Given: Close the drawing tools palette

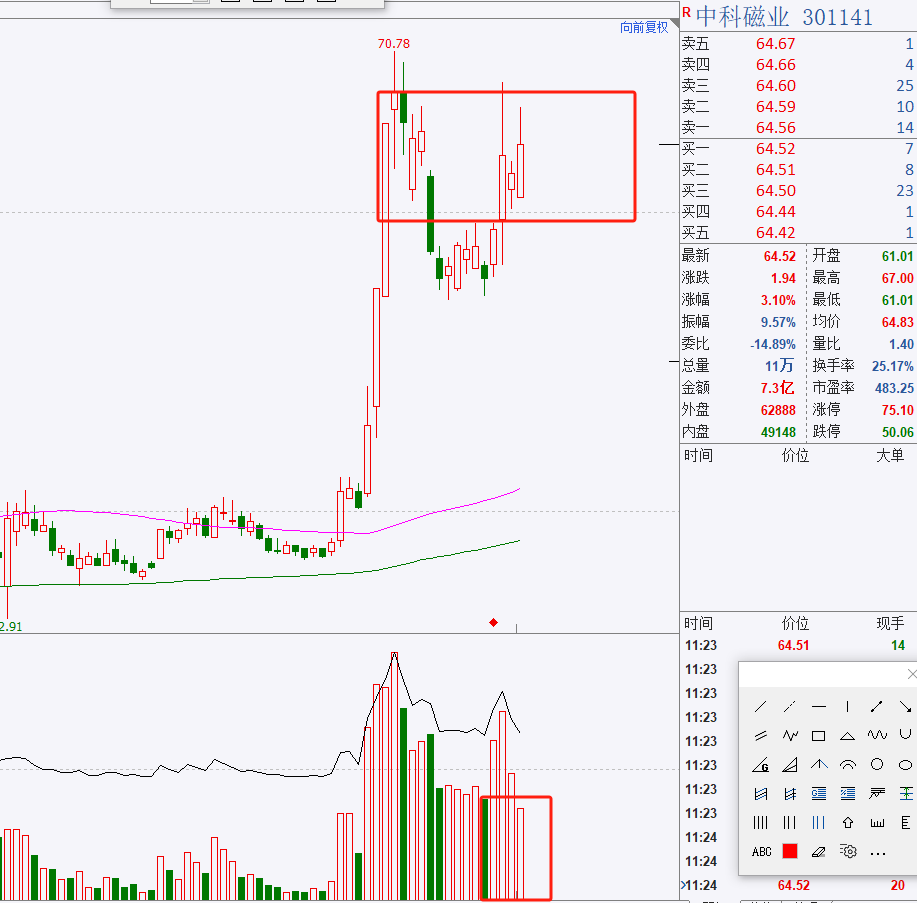Looking at the screenshot, I should click(x=912, y=674).
